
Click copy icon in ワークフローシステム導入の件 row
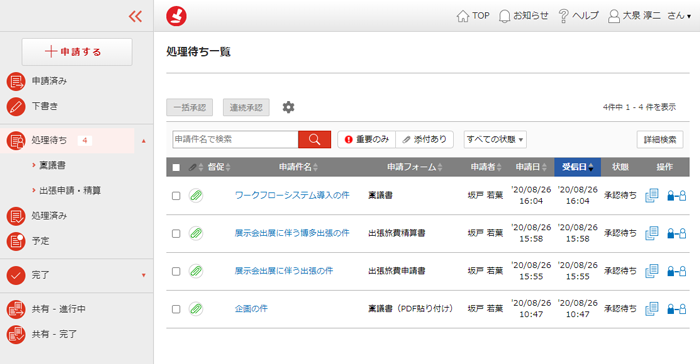pos(652,196)
